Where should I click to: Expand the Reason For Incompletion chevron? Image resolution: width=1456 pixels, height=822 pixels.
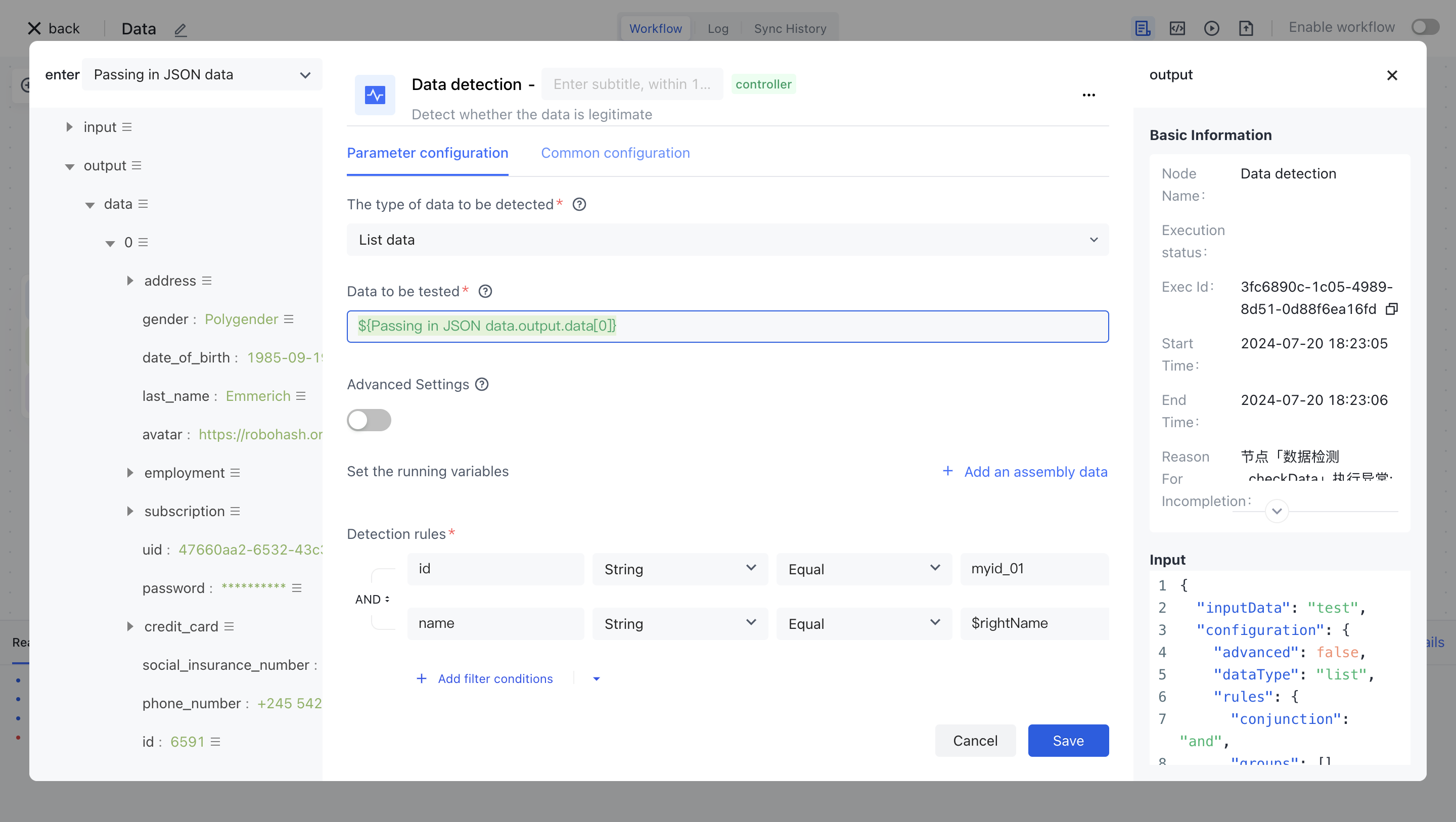point(1276,511)
